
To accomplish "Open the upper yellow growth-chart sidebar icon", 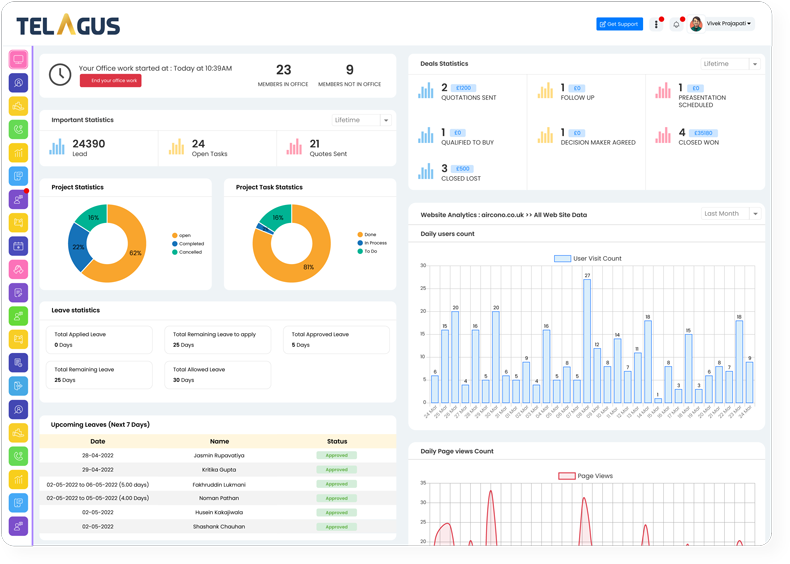I will point(19,153).
